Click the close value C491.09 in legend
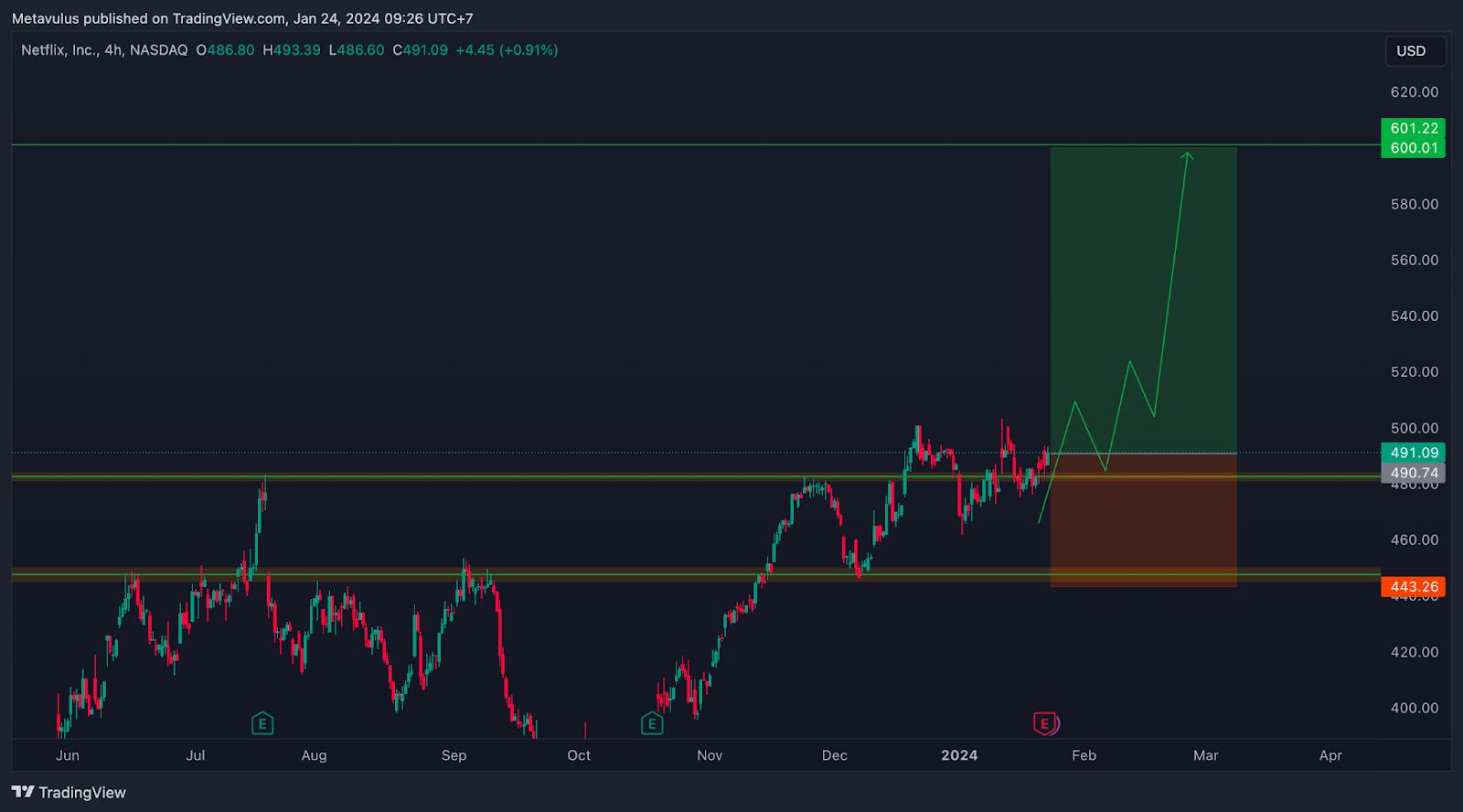The height and width of the screenshot is (812, 1463). 421,50
